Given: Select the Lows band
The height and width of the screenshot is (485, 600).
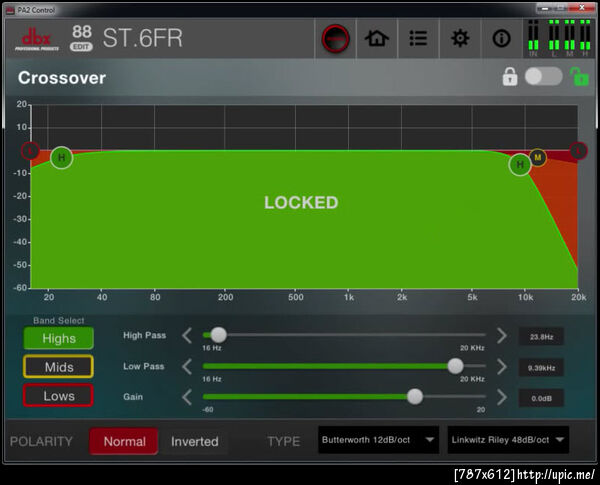Looking at the screenshot, I should click(59, 395).
